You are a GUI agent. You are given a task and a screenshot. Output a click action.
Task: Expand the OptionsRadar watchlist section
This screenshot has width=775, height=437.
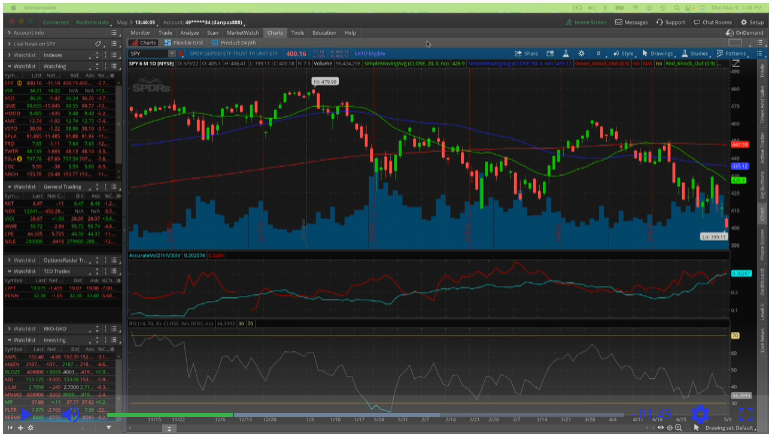[9, 260]
